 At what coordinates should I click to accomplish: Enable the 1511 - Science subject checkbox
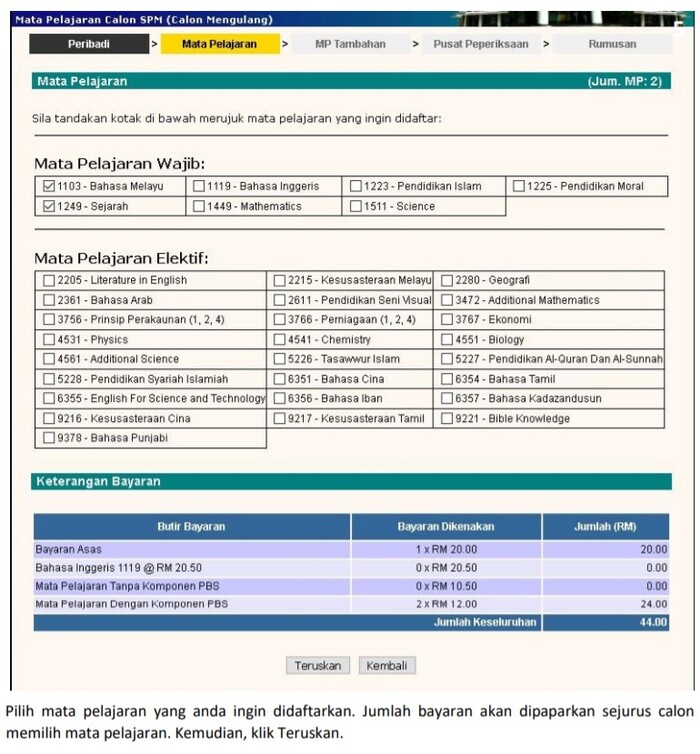pyautogui.click(x=355, y=207)
